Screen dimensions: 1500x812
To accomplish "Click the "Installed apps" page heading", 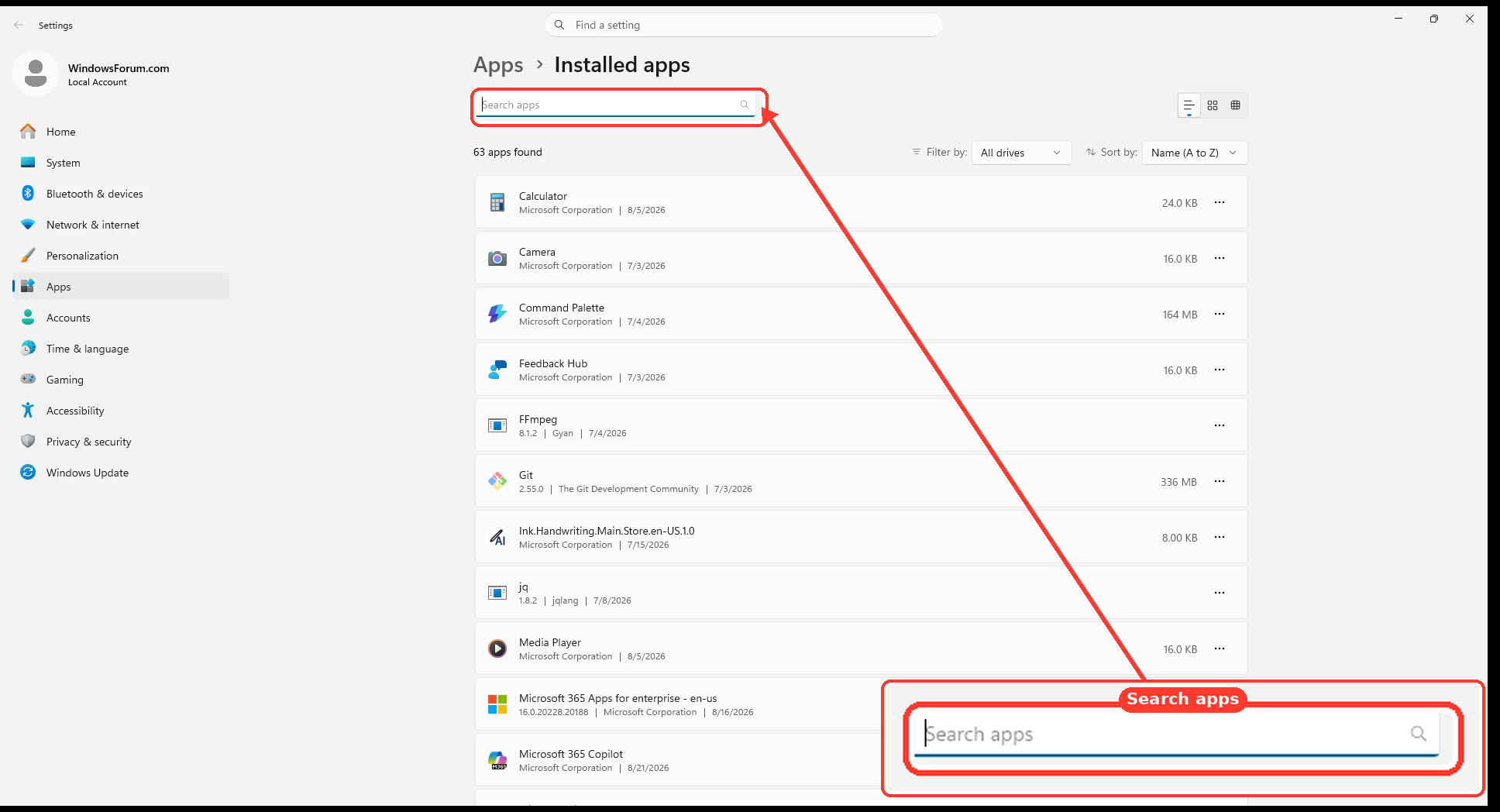I will (x=622, y=65).
